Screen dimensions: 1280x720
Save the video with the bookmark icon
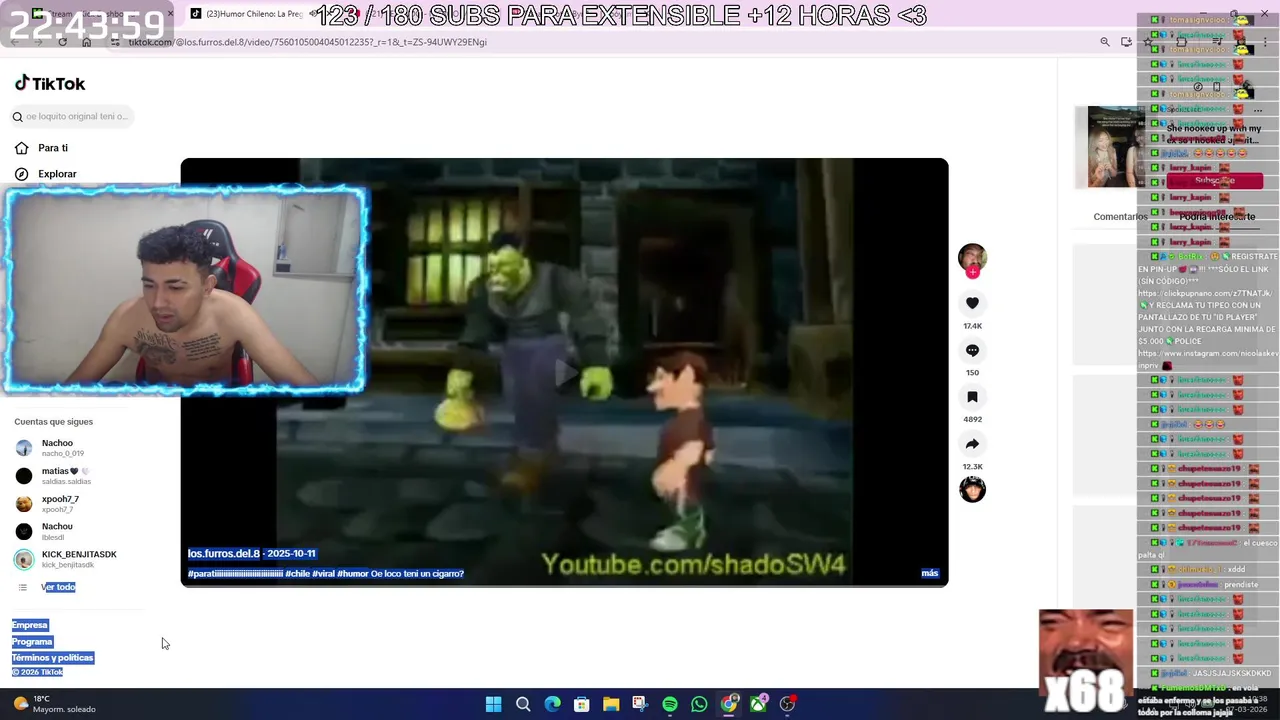point(972,397)
